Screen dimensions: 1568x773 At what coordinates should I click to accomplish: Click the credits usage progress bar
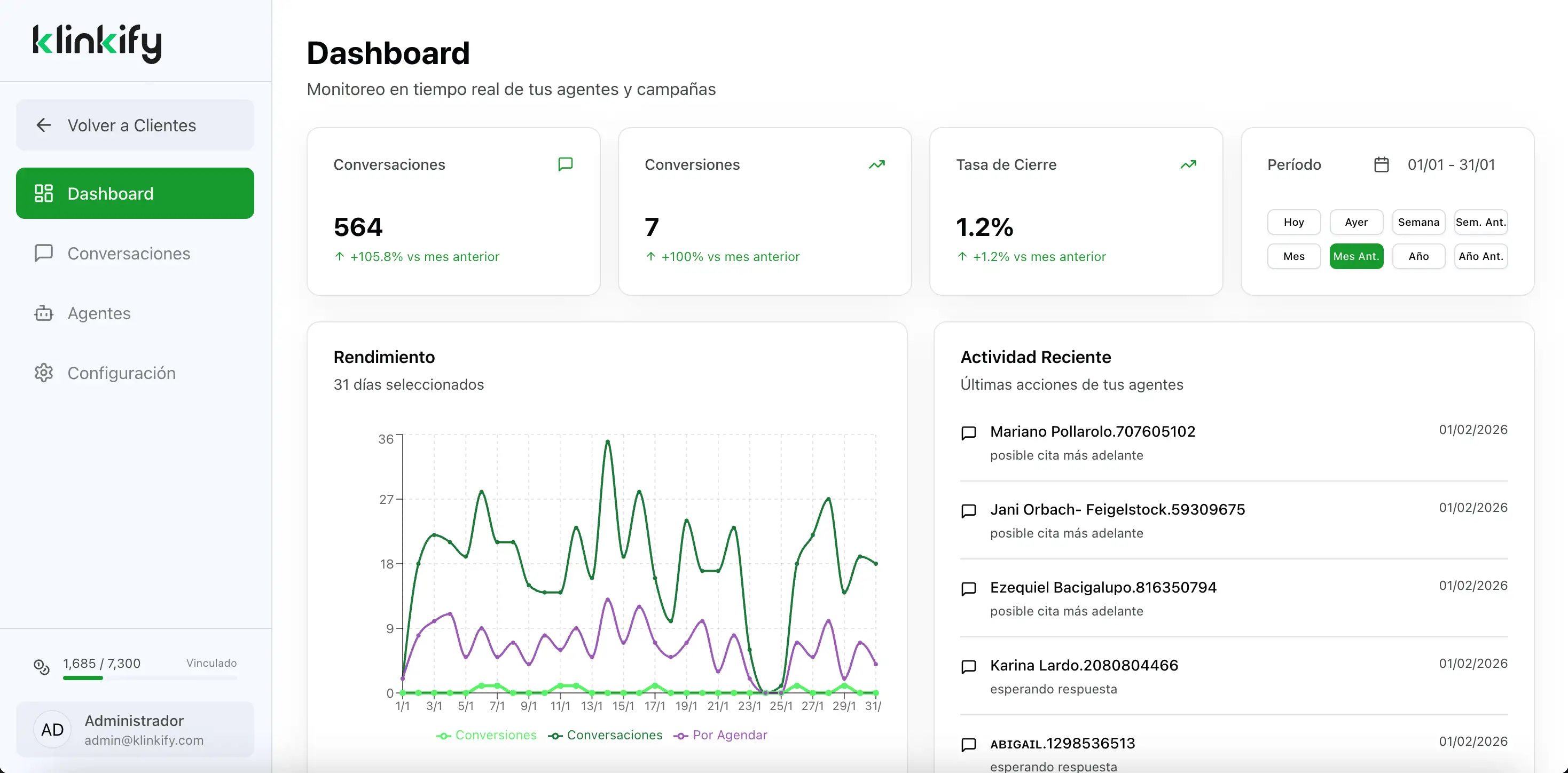click(149, 678)
